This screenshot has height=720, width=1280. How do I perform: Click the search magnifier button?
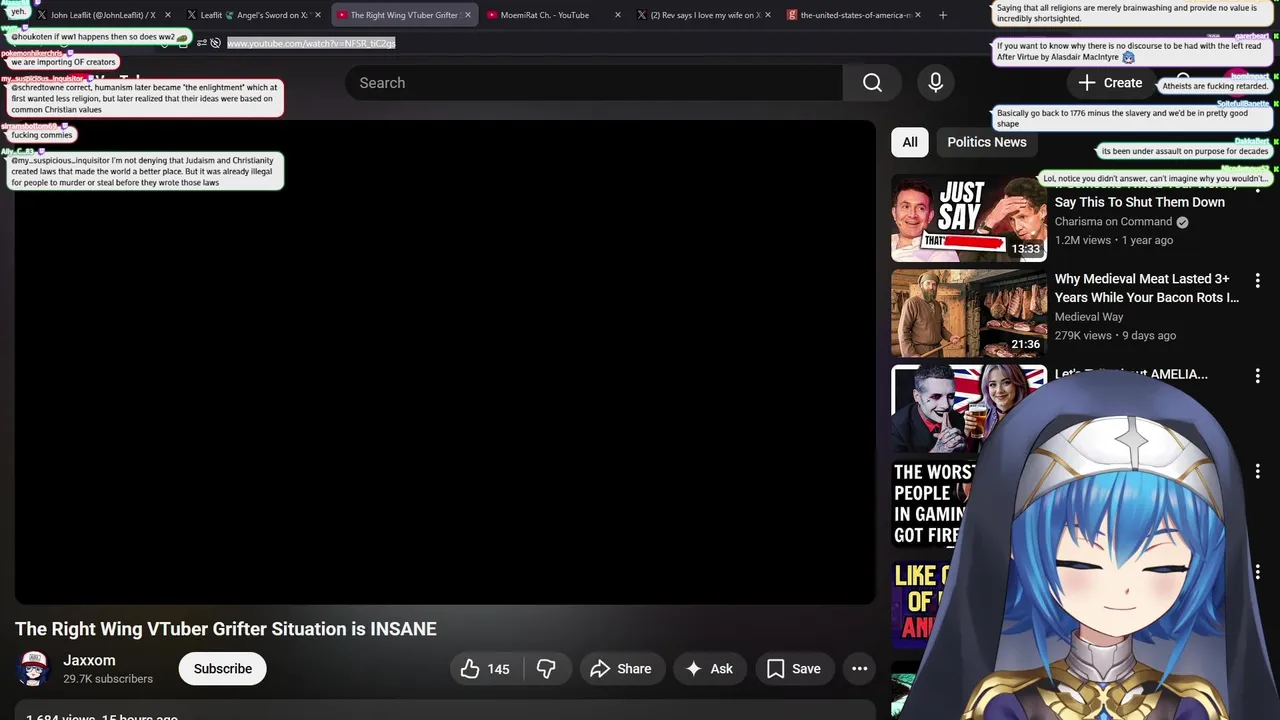872,83
